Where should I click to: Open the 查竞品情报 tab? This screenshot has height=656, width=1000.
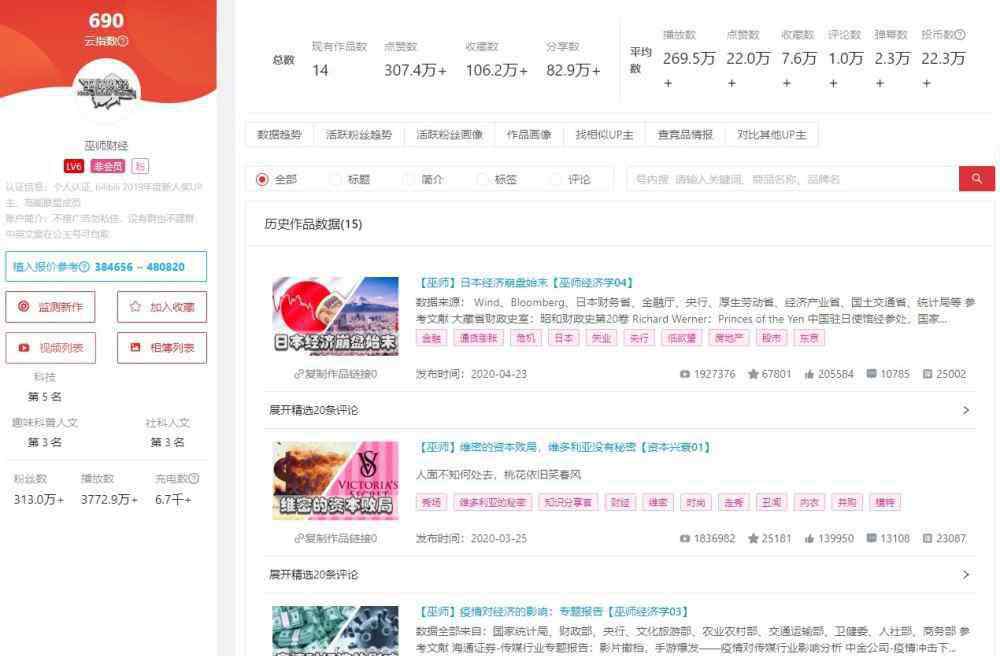686,135
